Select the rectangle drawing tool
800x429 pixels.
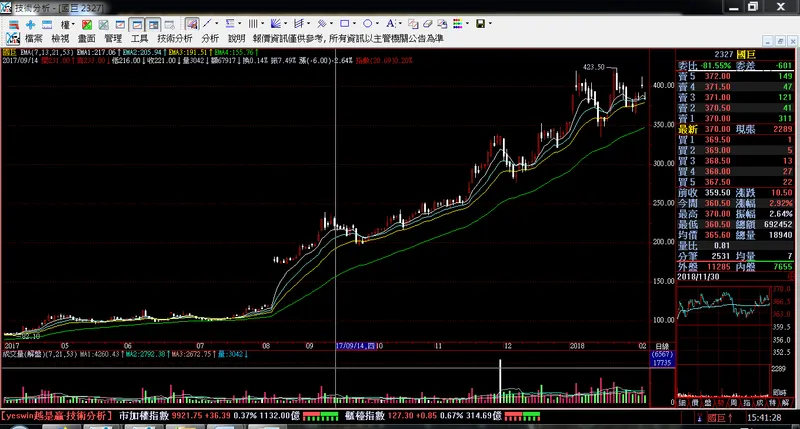coord(344,23)
